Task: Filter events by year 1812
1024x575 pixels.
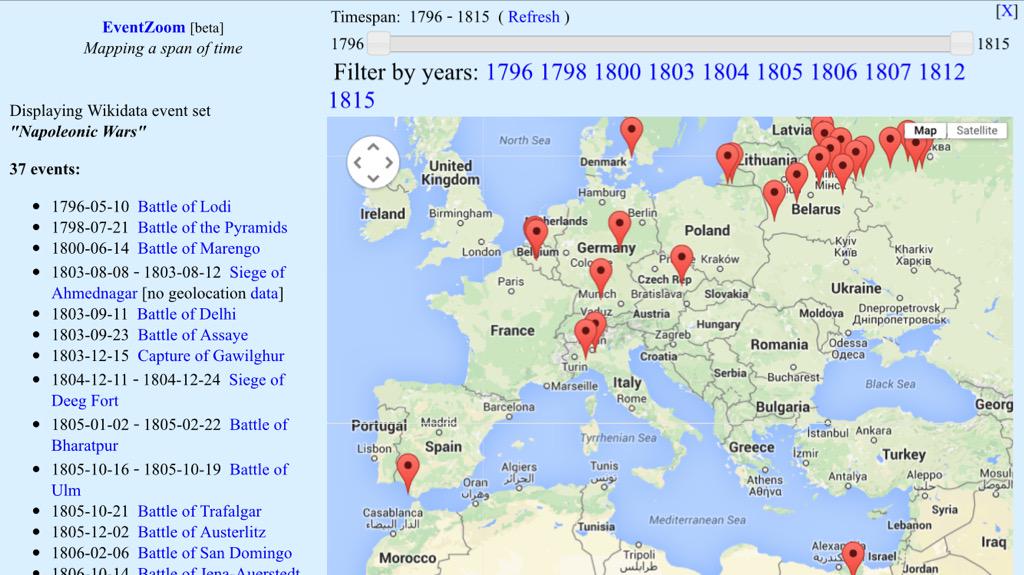Action: tap(941, 72)
